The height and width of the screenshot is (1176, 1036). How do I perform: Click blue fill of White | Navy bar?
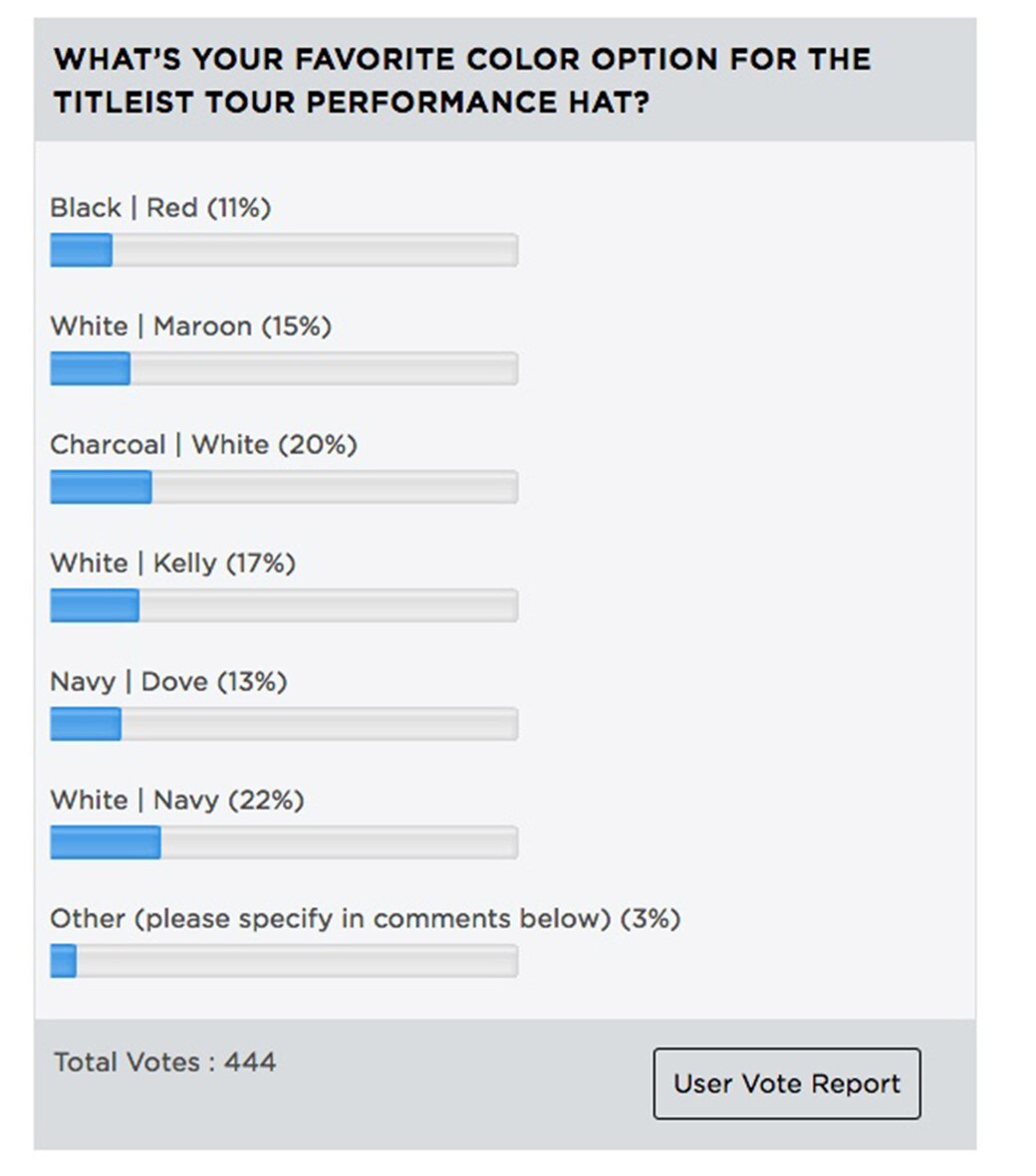[106, 843]
